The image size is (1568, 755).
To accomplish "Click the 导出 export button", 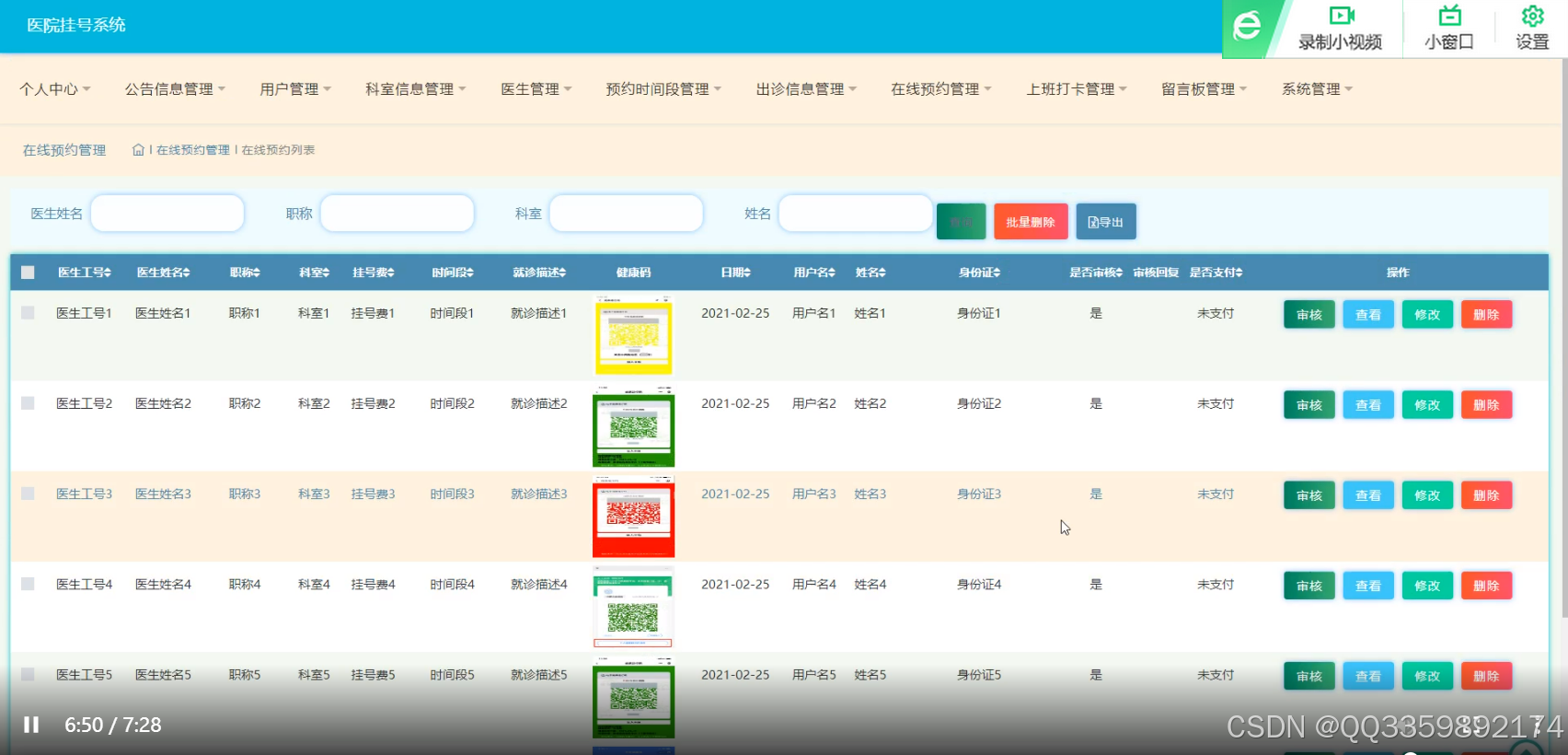I will pyautogui.click(x=1106, y=222).
